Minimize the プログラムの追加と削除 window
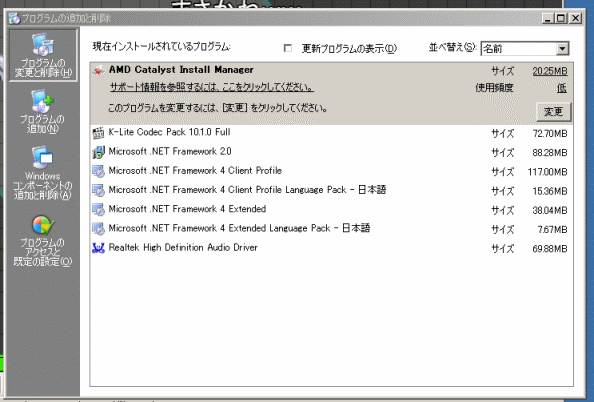This screenshot has height=402, width=594. tap(547, 18)
